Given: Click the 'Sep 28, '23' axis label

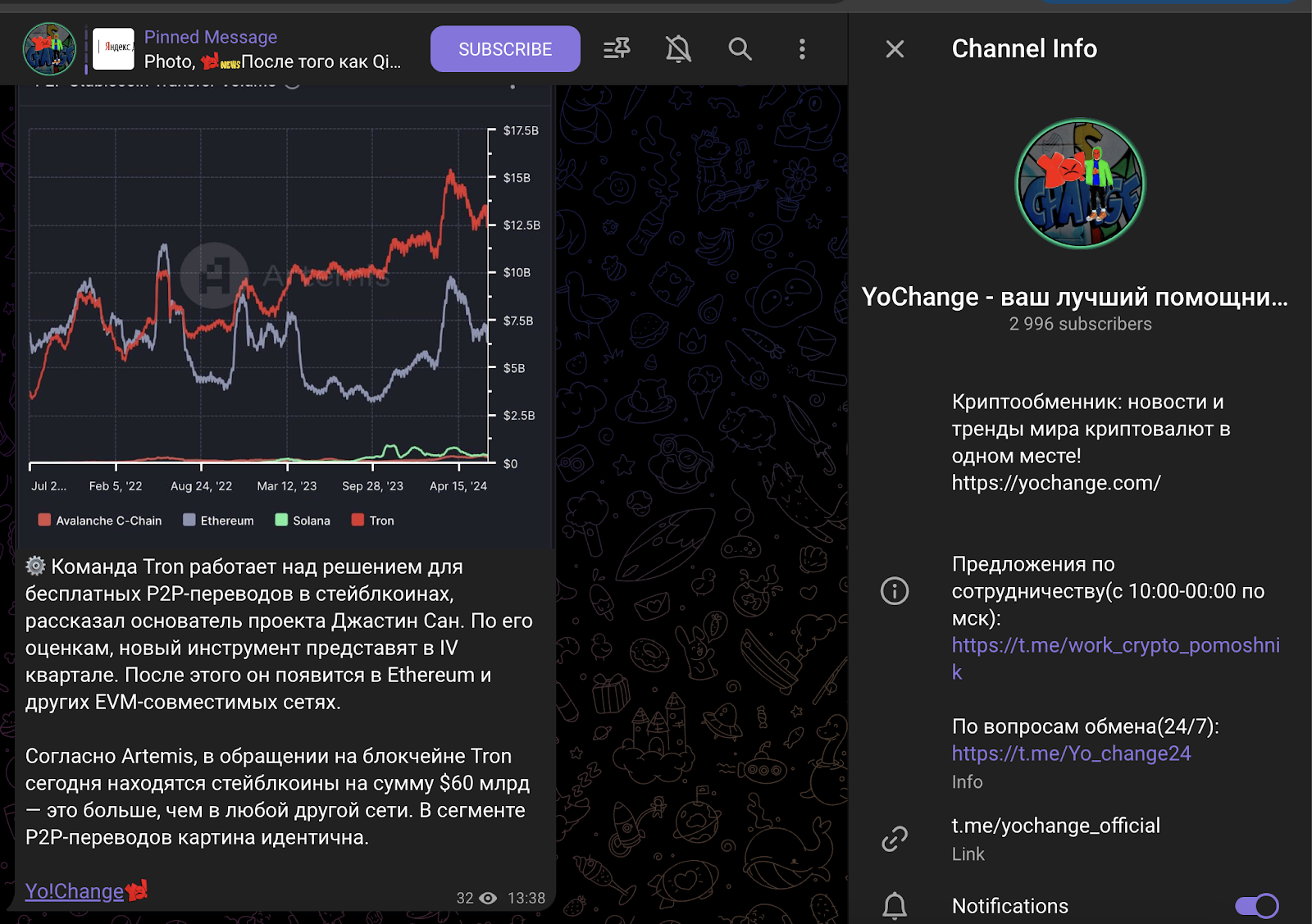Looking at the screenshot, I should point(373,486).
